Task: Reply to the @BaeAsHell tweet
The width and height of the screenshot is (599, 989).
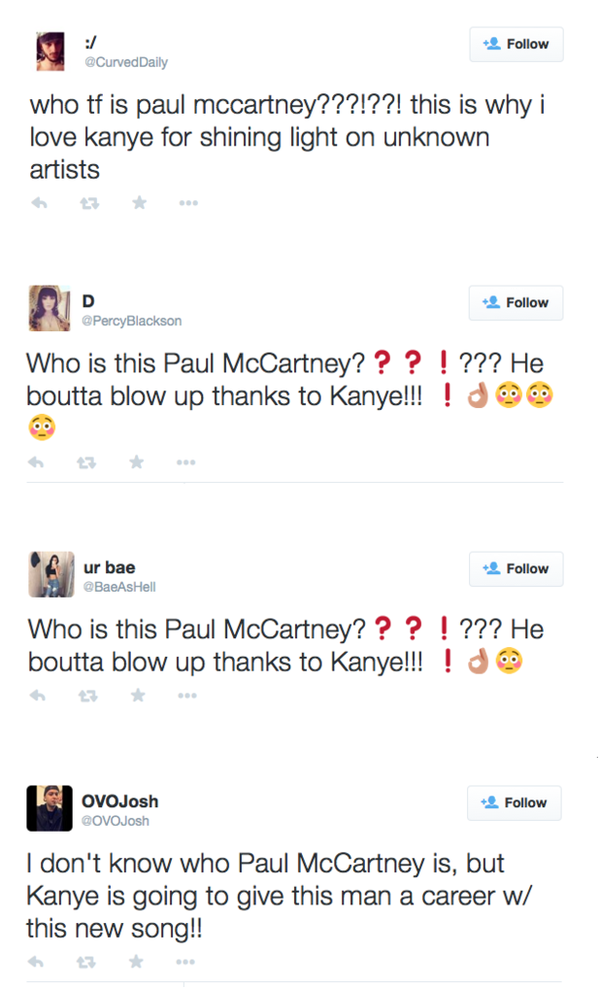Action: point(37,696)
